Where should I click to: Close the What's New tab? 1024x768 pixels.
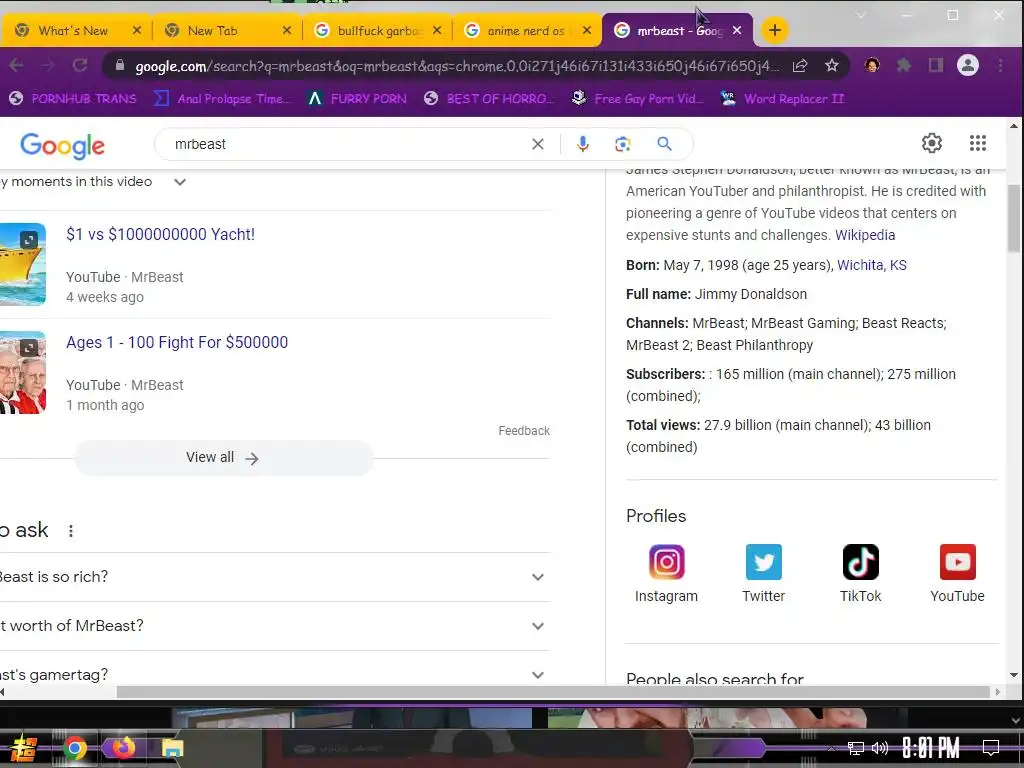click(x=136, y=30)
